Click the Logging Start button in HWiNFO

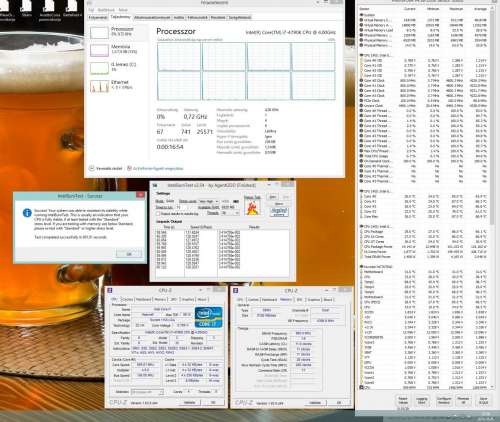coord(422,400)
